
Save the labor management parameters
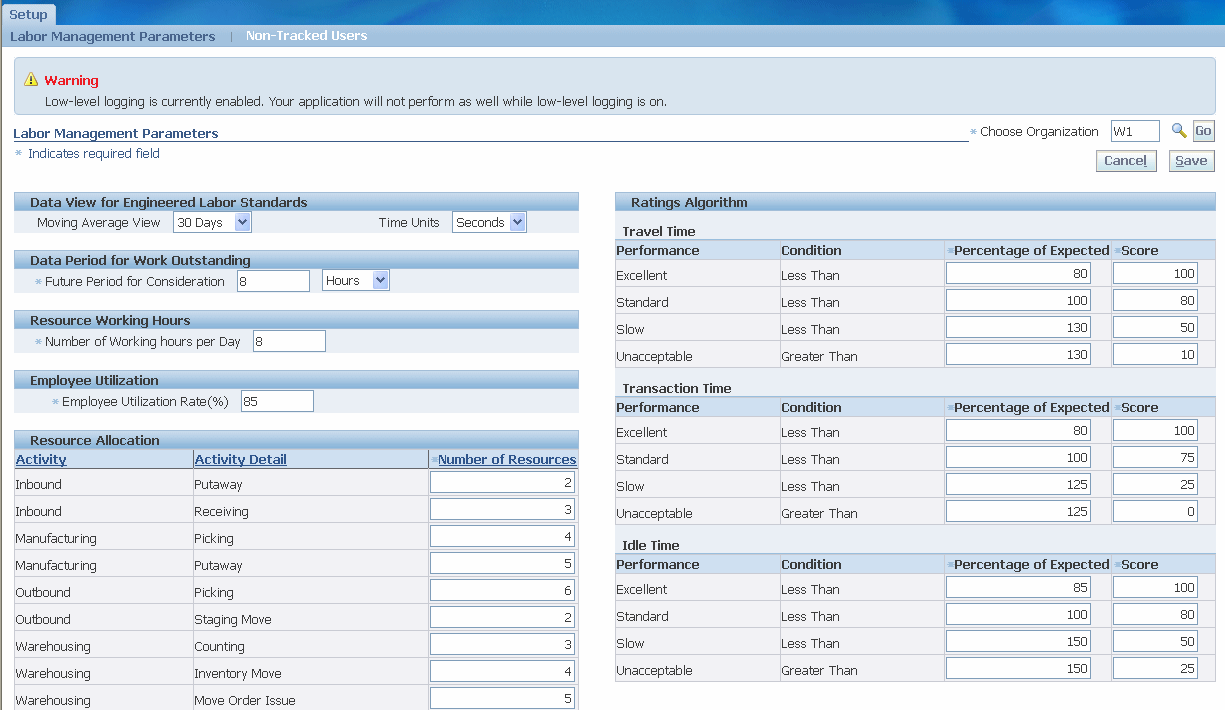pos(1191,161)
